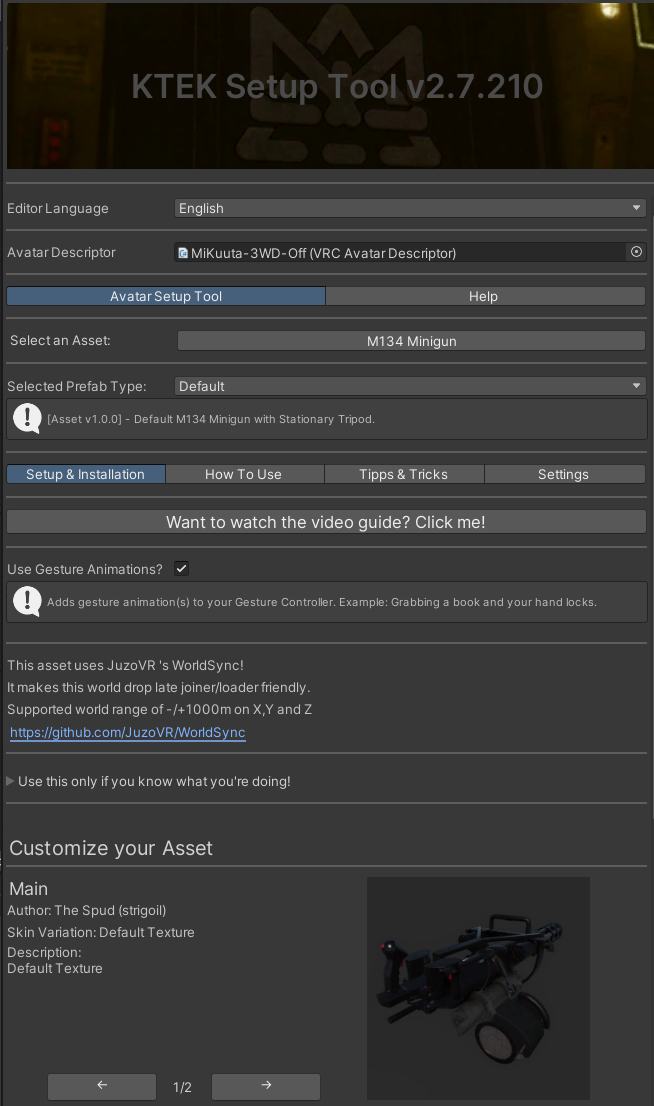Open the Settings tab
The width and height of the screenshot is (654, 1106).
(563, 474)
